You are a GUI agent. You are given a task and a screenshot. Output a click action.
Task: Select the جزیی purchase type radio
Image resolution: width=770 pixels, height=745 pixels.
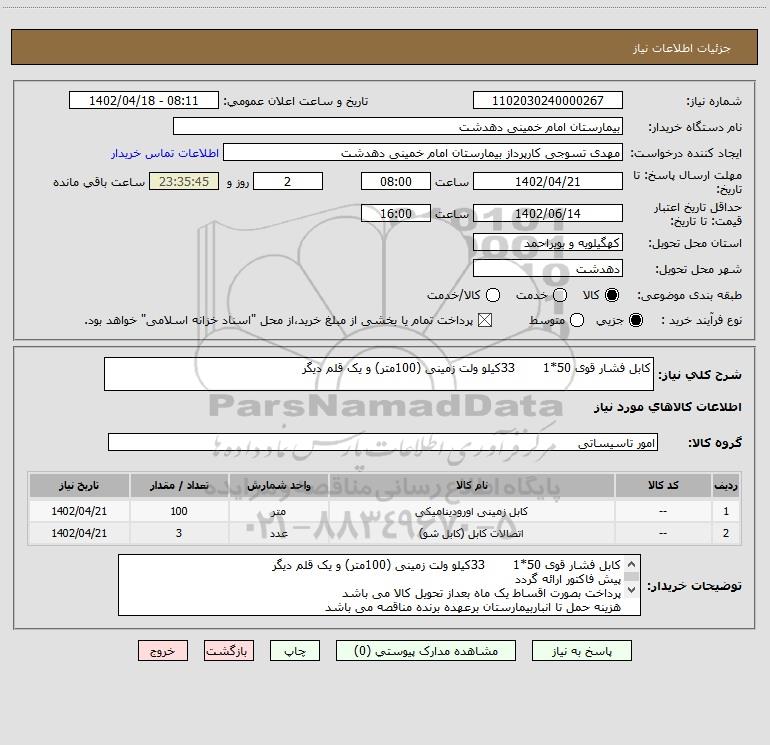tap(636, 320)
